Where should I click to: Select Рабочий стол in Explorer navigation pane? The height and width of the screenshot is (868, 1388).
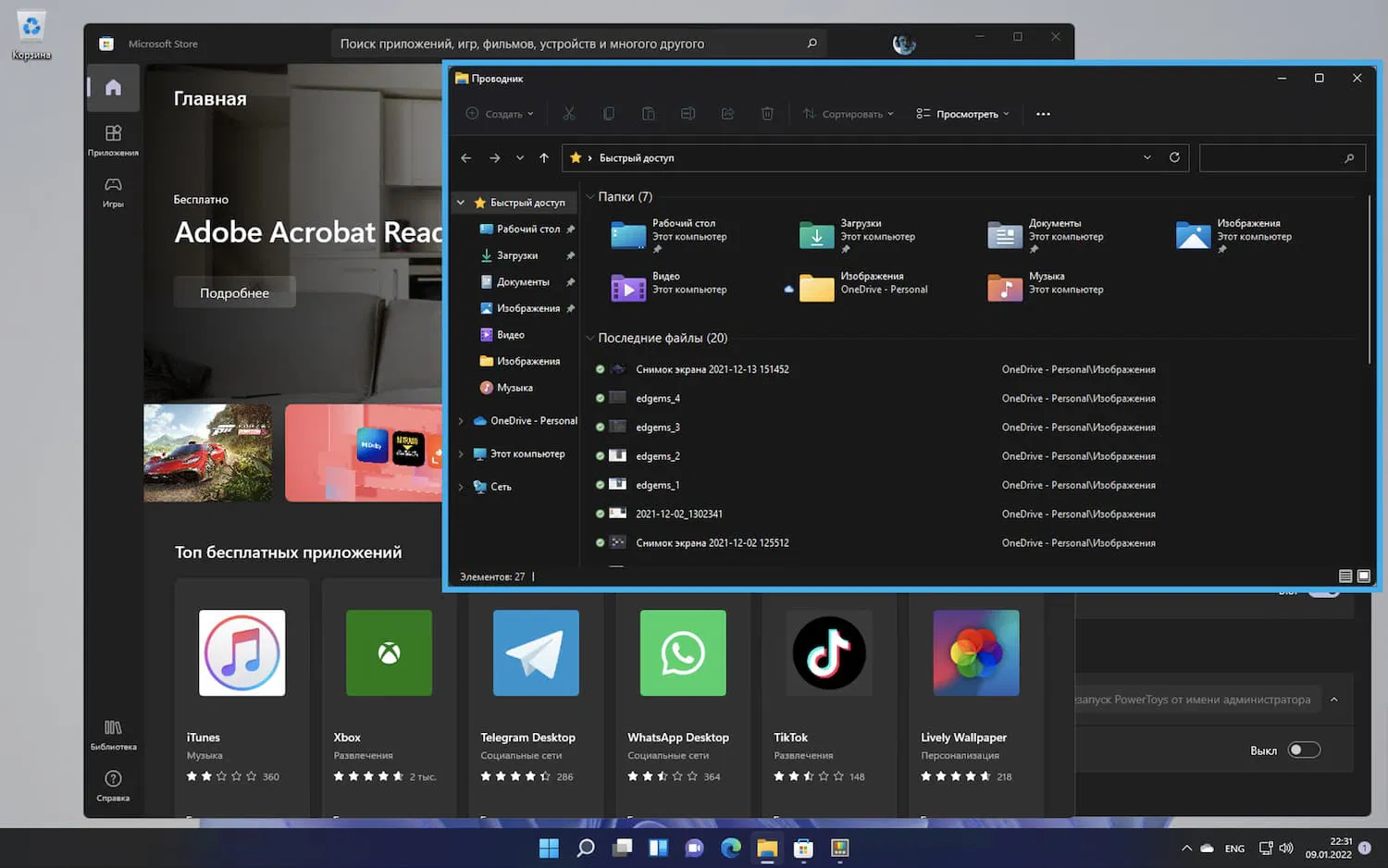pos(527,229)
